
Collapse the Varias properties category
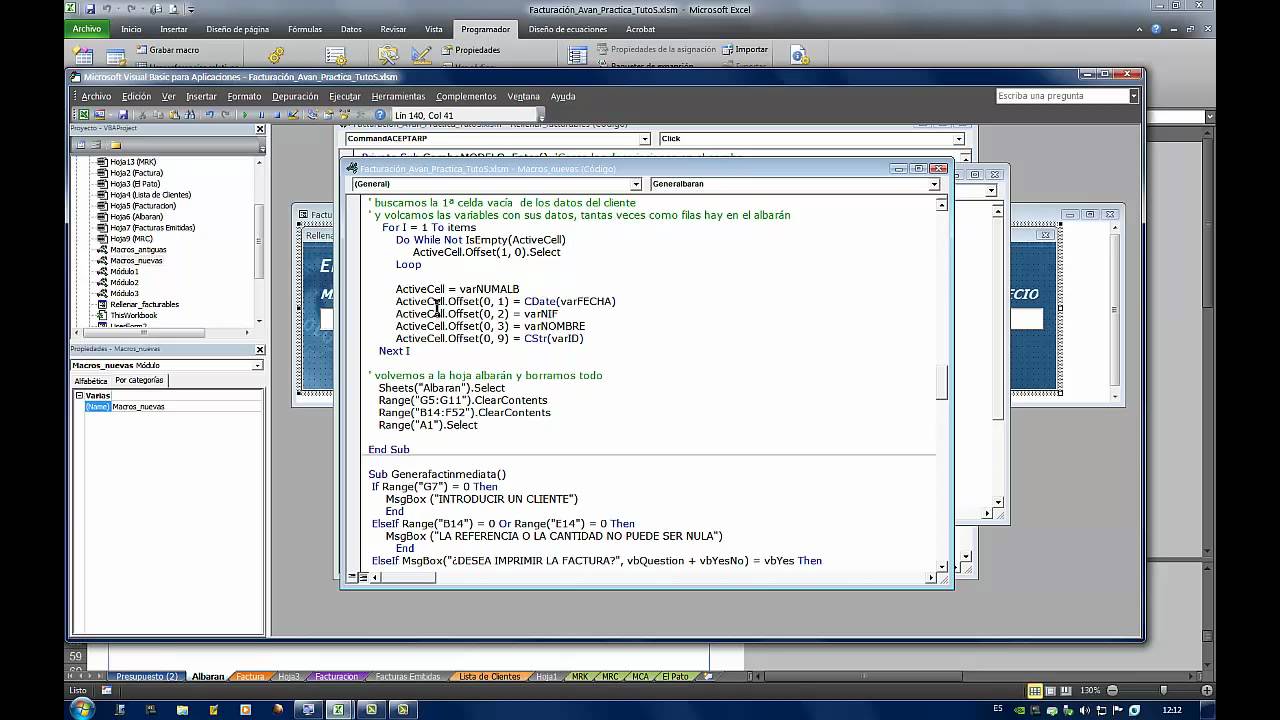pyautogui.click(x=80, y=396)
